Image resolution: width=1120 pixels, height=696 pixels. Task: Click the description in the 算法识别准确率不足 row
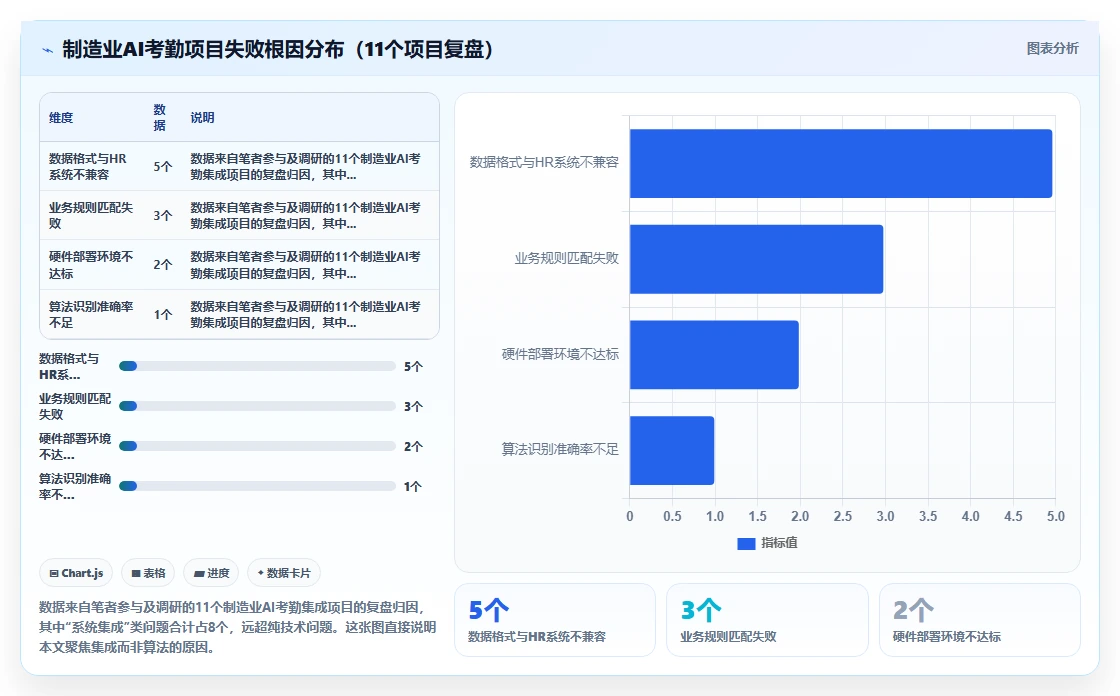(x=306, y=314)
